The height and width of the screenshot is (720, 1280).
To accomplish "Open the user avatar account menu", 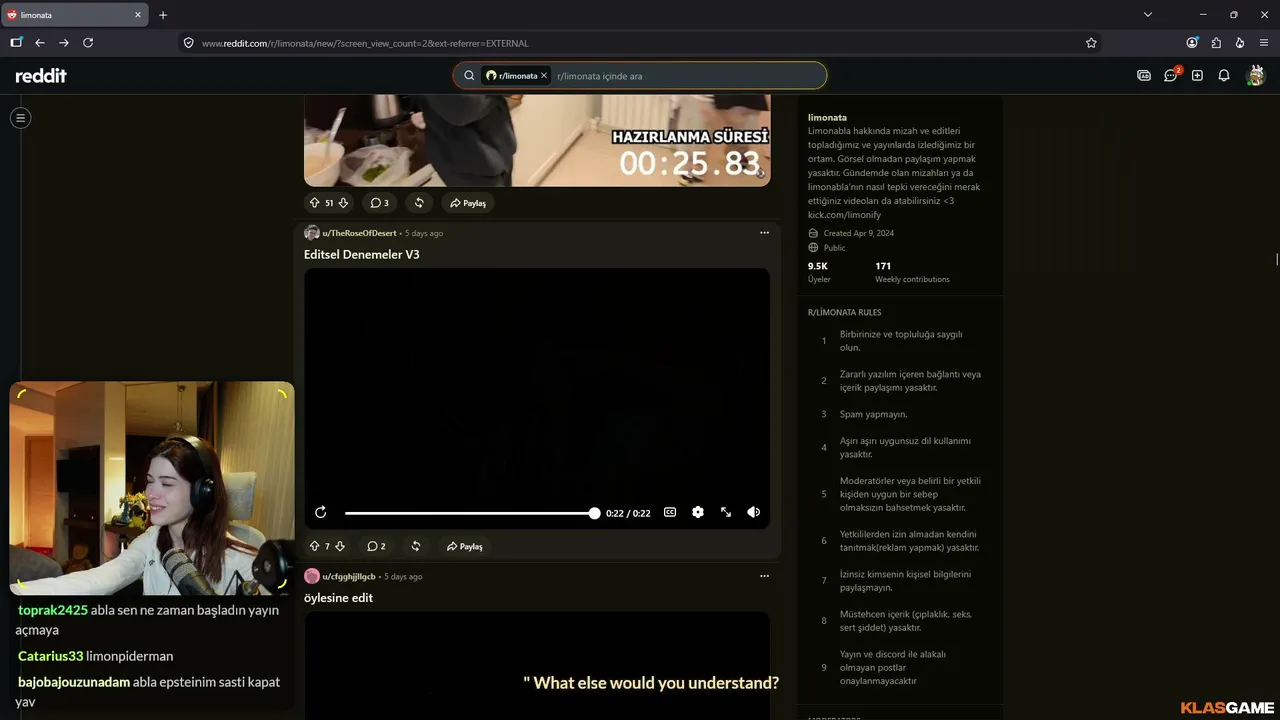I will point(1256,75).
